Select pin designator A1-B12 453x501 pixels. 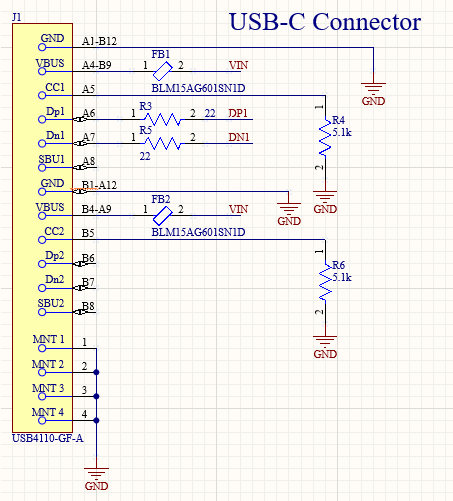click(99, 41)
